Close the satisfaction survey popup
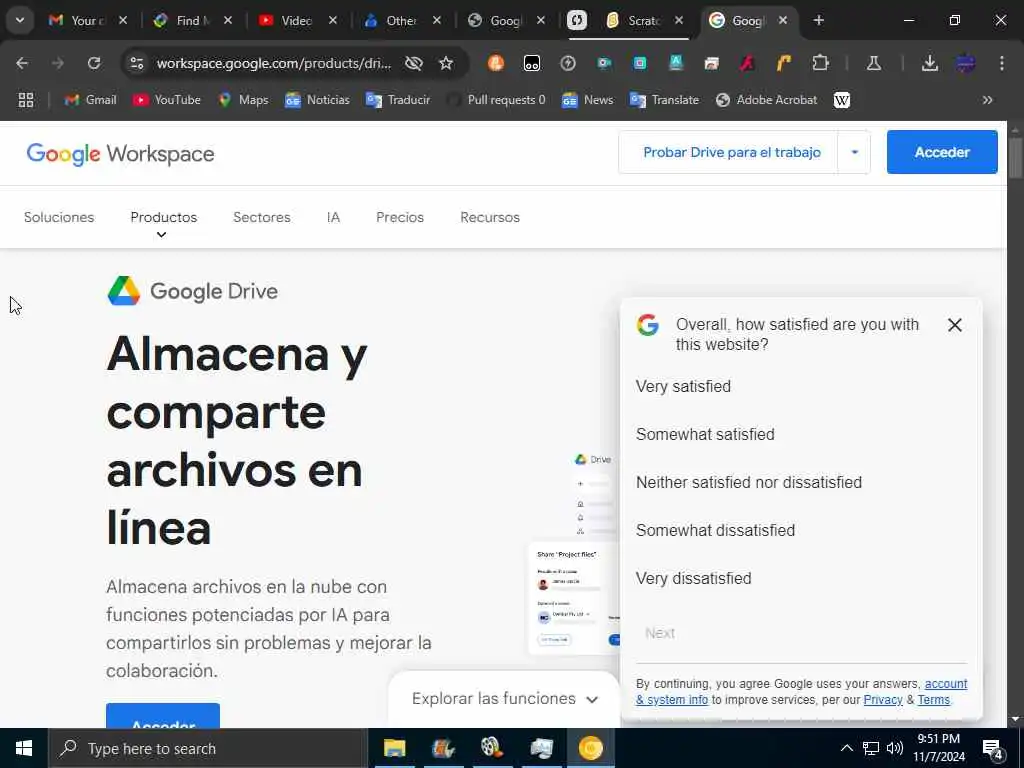 tap(955, 325)
